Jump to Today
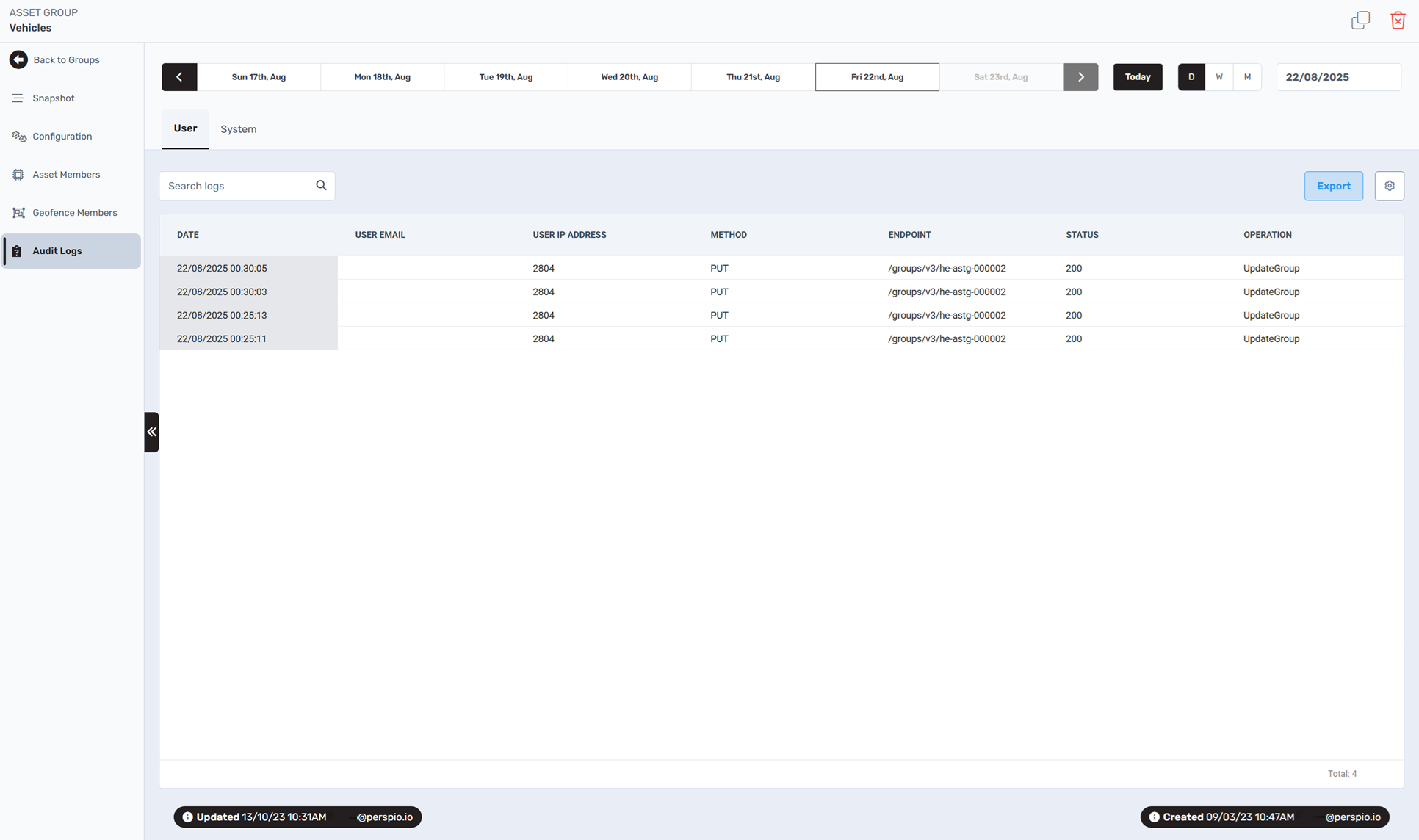 pos(1138,76)
